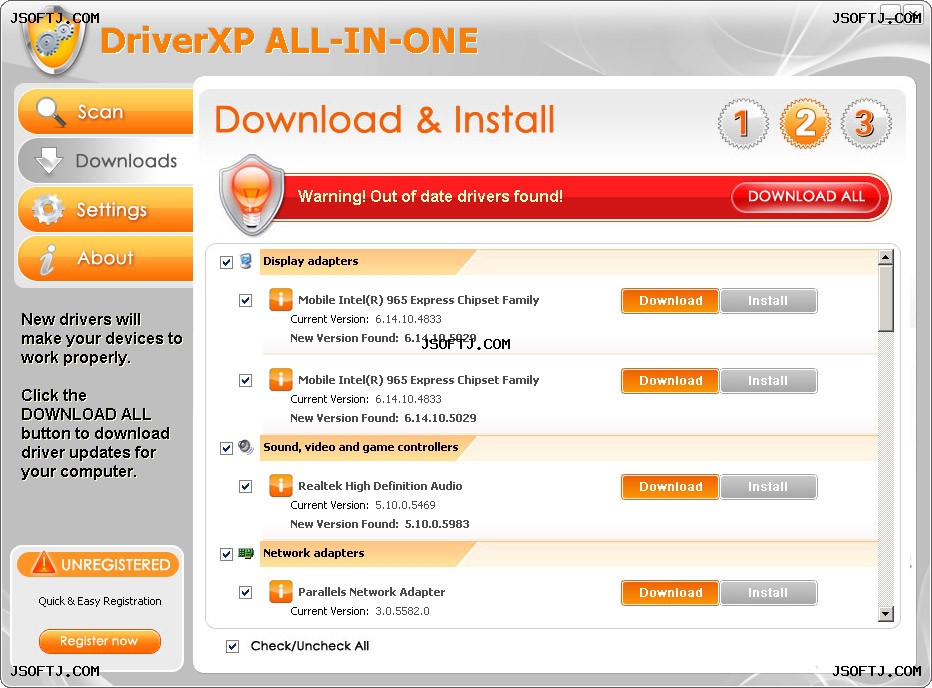Download the Parallels Network Adapter driver
The width and height of the screenshot is (932, 688).
[670, 593]
